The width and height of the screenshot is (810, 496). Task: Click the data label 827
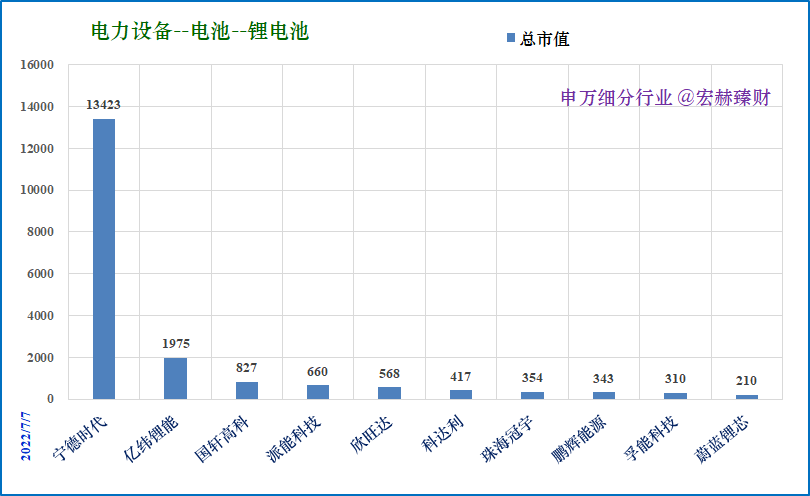pos(246,368)
